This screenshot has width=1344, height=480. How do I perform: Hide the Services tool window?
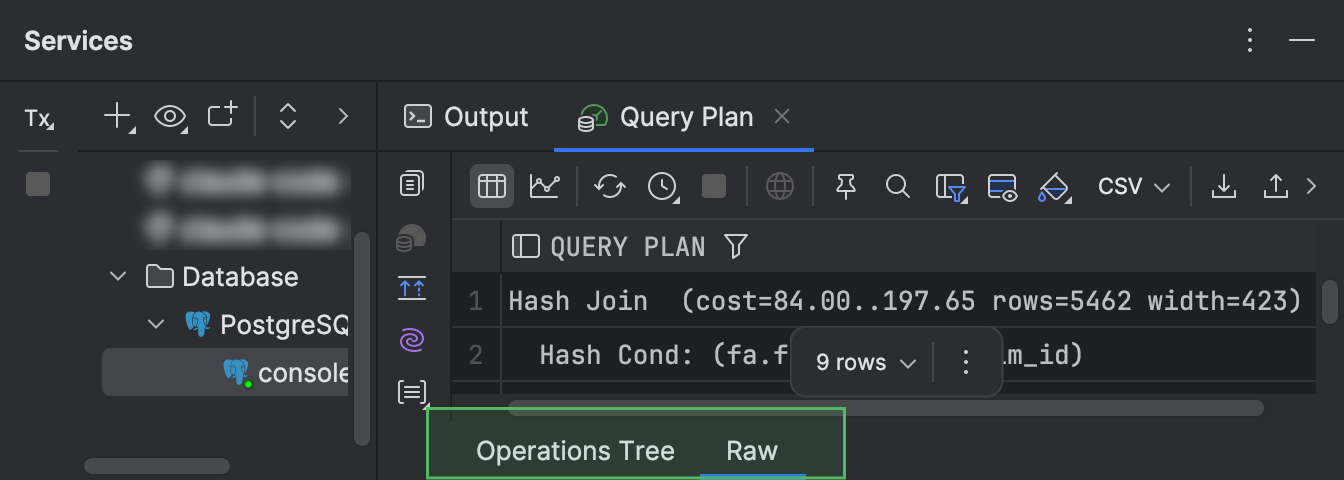click(1301, 41)
